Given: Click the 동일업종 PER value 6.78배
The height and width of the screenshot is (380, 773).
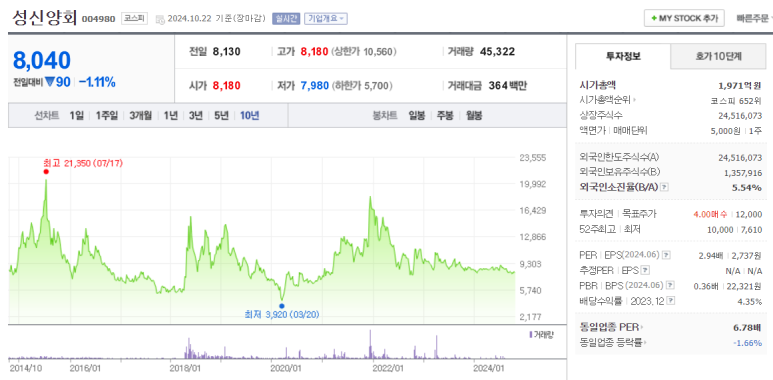Looking at the screenshot, I should coord(747,327).
